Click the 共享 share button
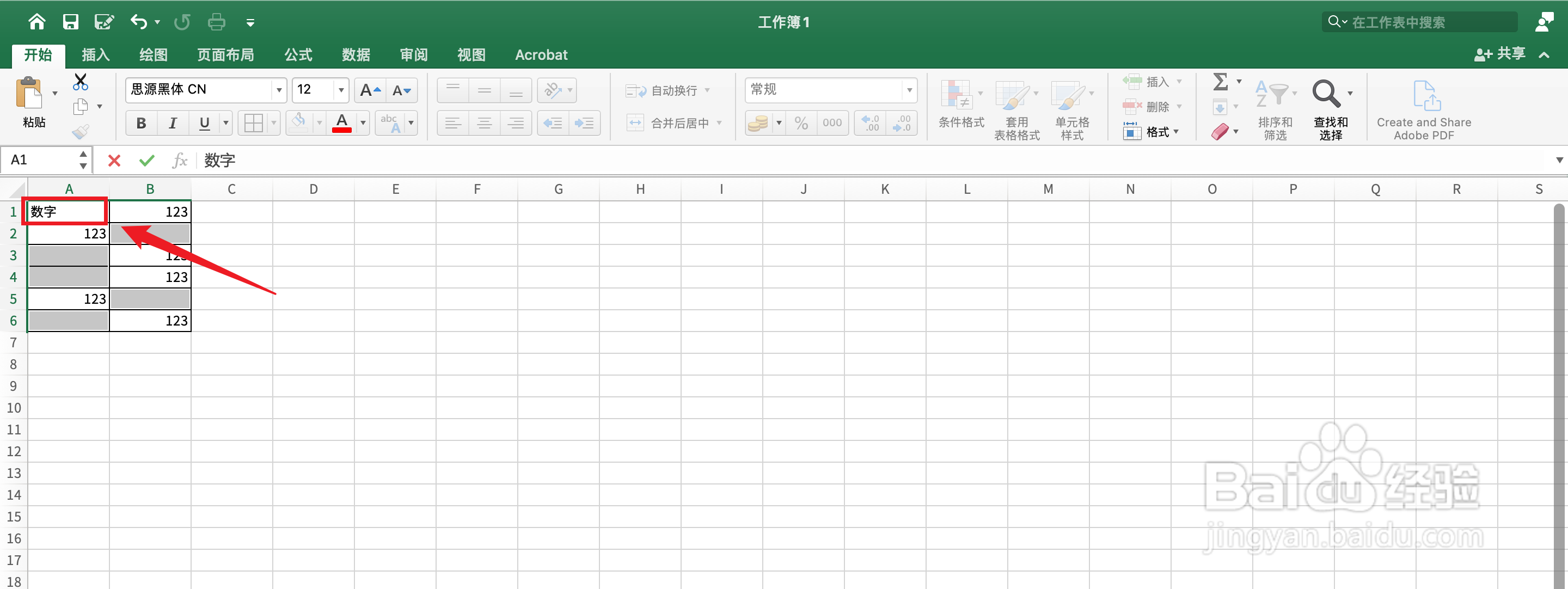The width and height of the screenshot is (1568, 589). 1500,54
